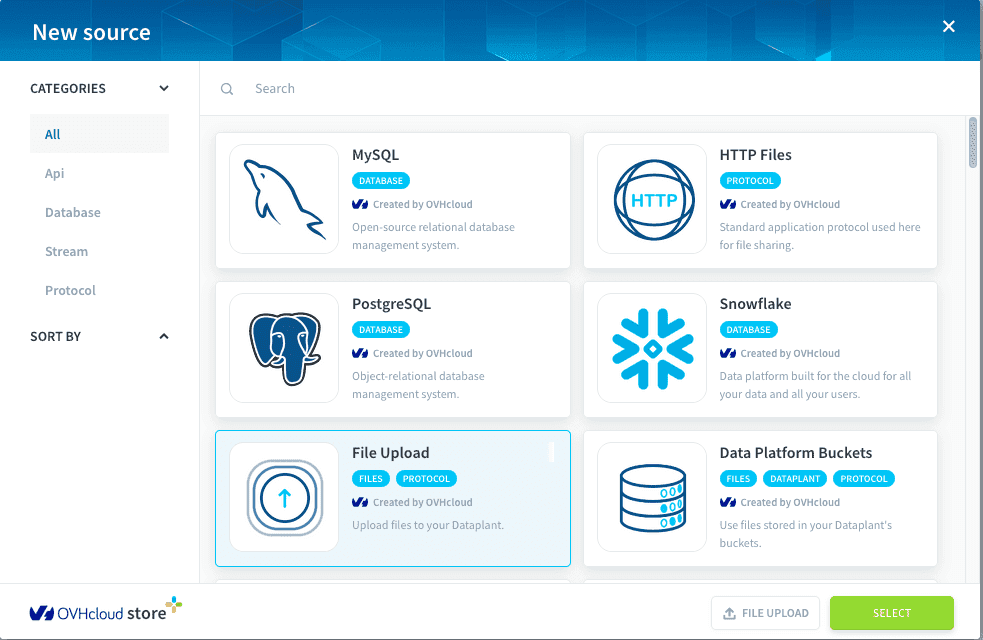The width and height of the screenshot is (983, 640).
Task: Click the DATABASE tag on the MySQL card
Action: click(381, 181)
